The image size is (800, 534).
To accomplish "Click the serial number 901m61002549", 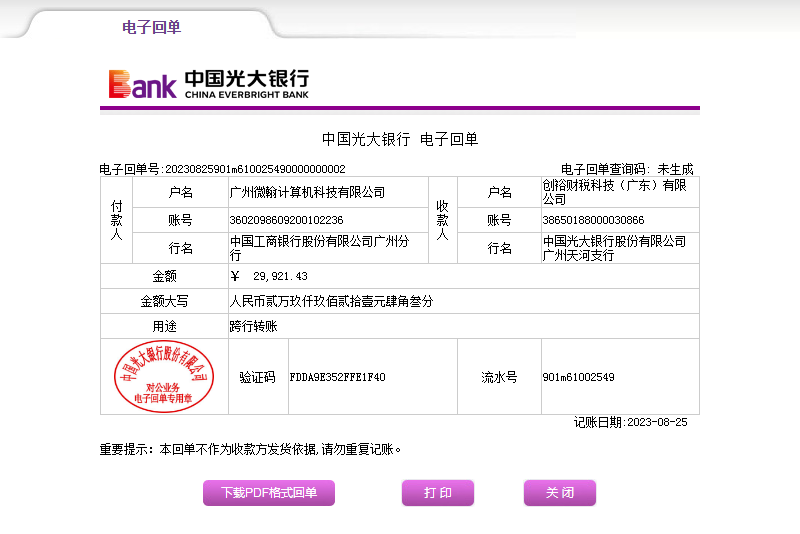I will tap(578, 377).
